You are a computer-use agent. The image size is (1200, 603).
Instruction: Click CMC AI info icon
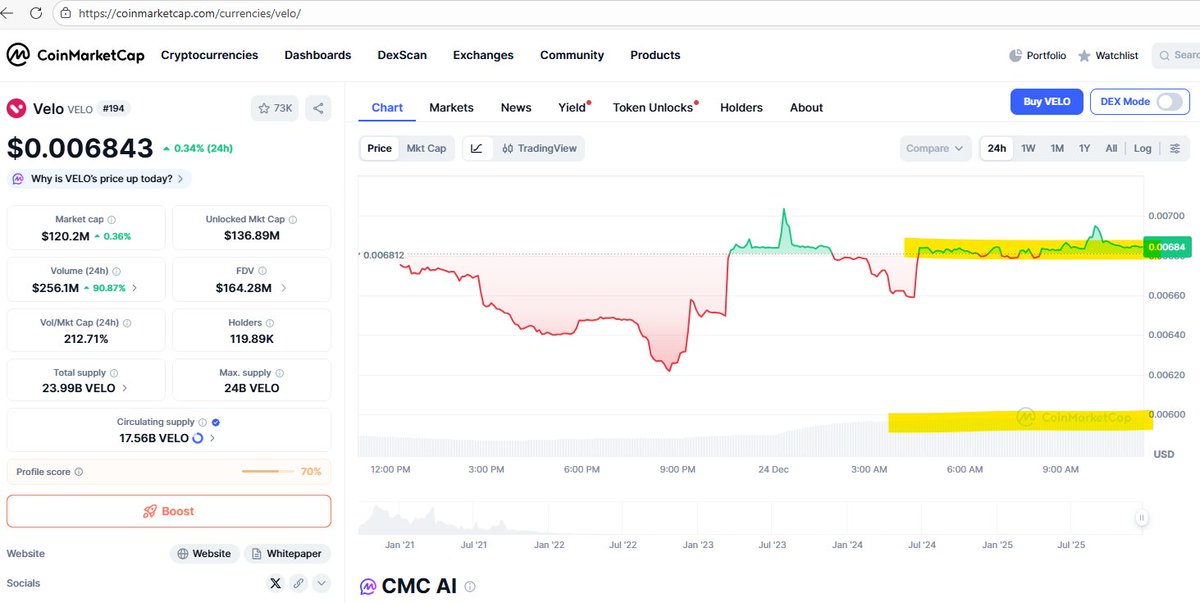coord(470,587)
